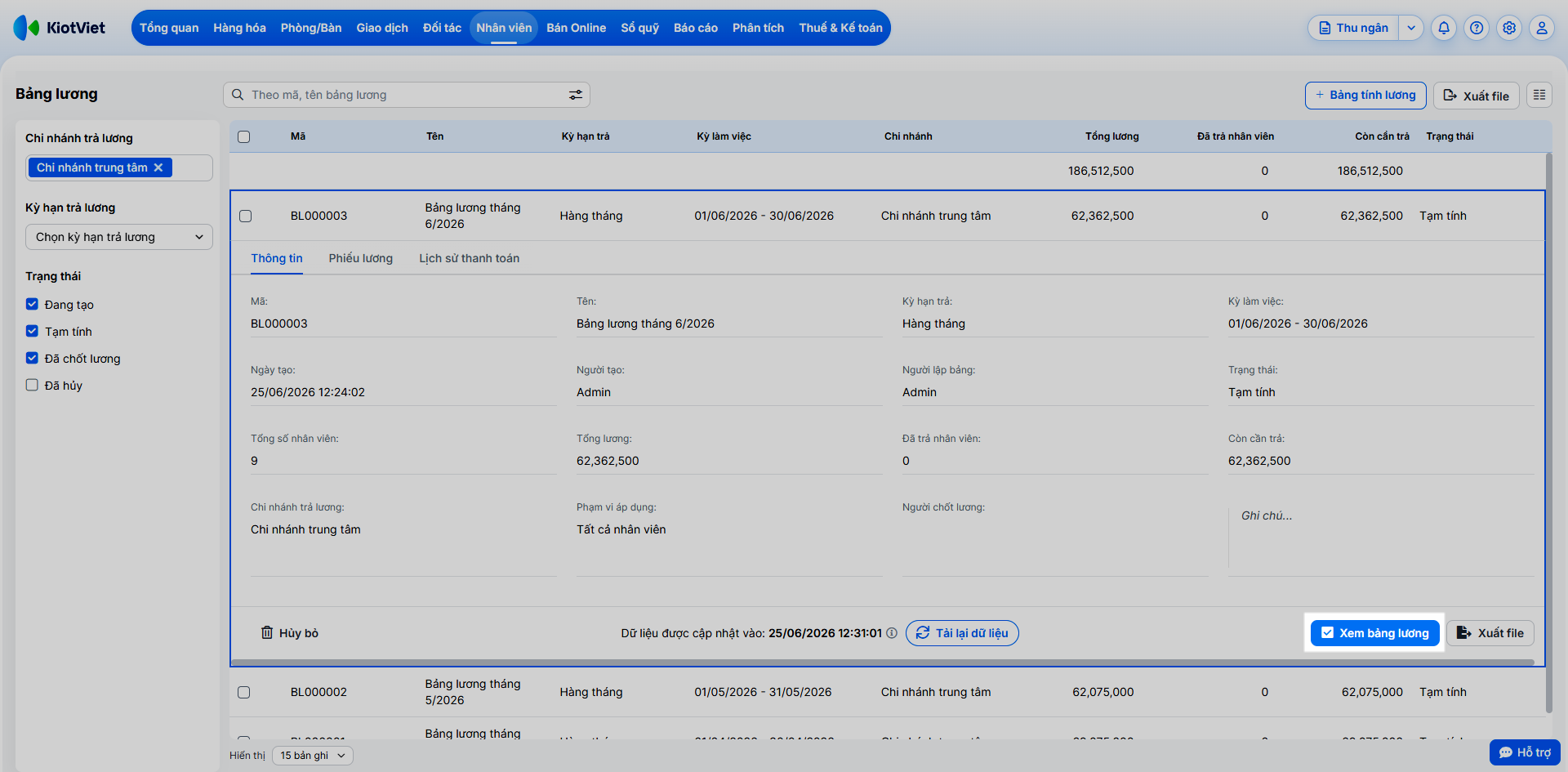Click code BL000002 in the table
This screenshot has height=772, width=1568.
click(318, 692)
